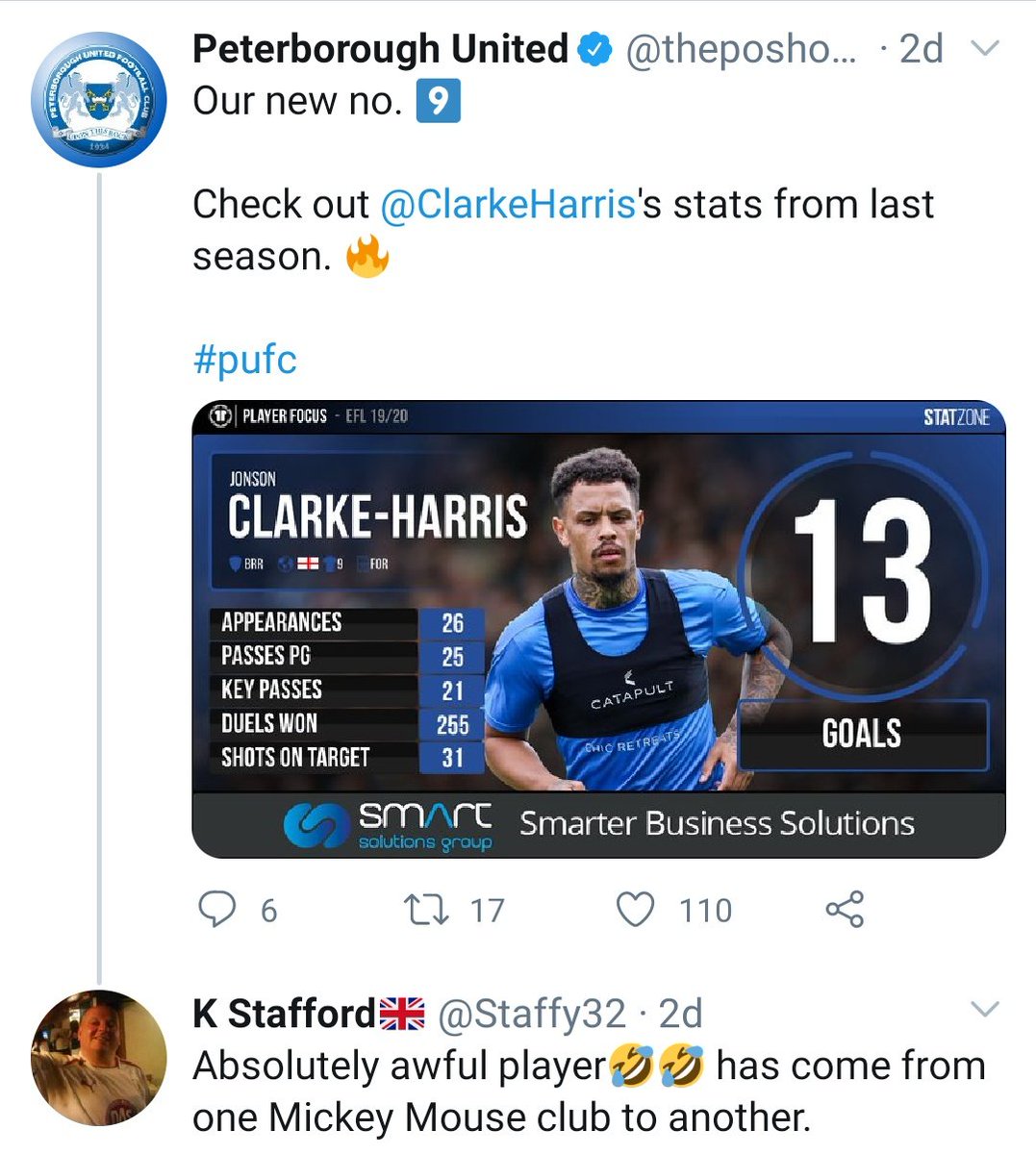Share the tweet via share icon
Viewport: 1036px width, 1154px height.
[845, 910]
